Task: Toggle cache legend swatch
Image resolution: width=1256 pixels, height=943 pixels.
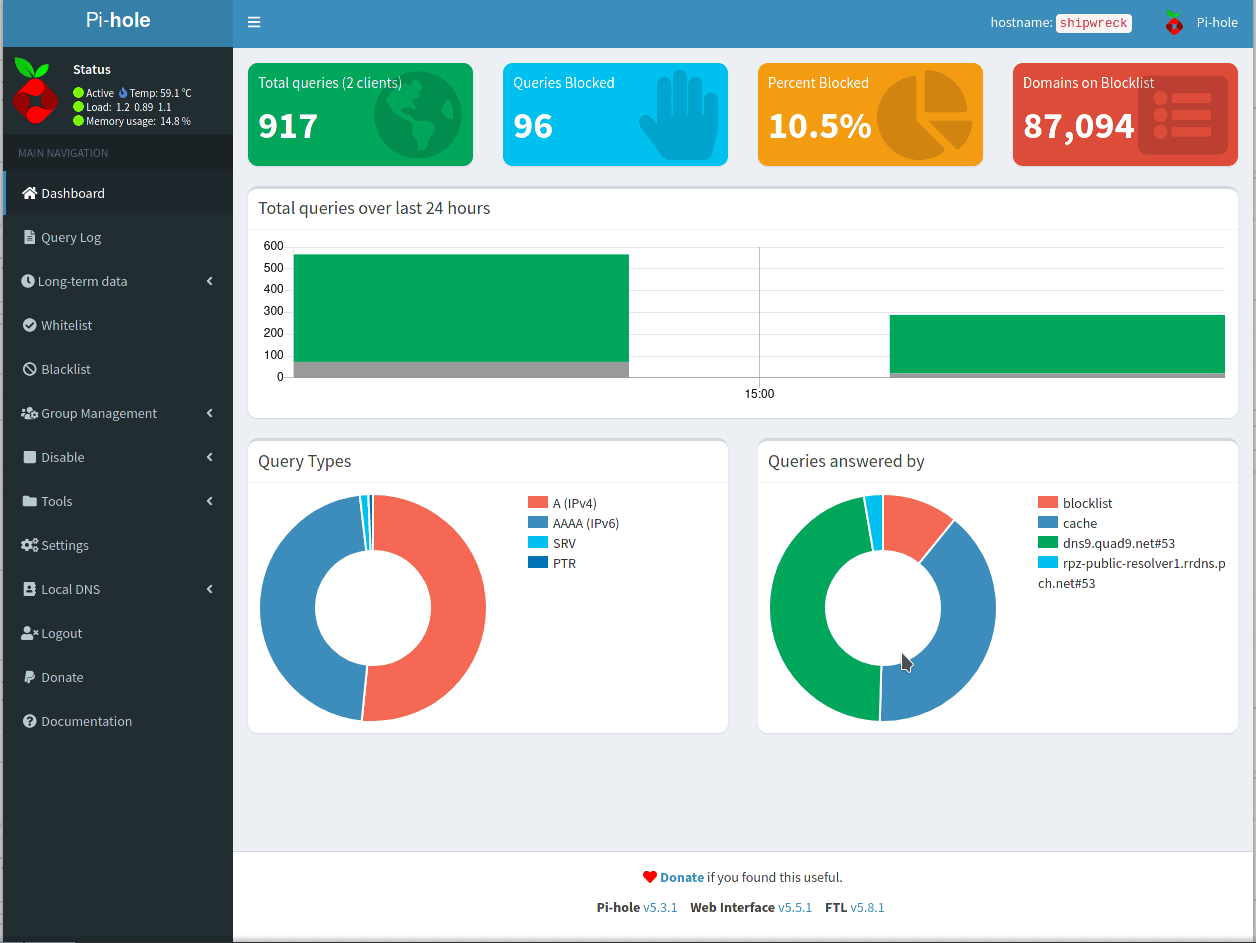Action: pos(1047,523)
